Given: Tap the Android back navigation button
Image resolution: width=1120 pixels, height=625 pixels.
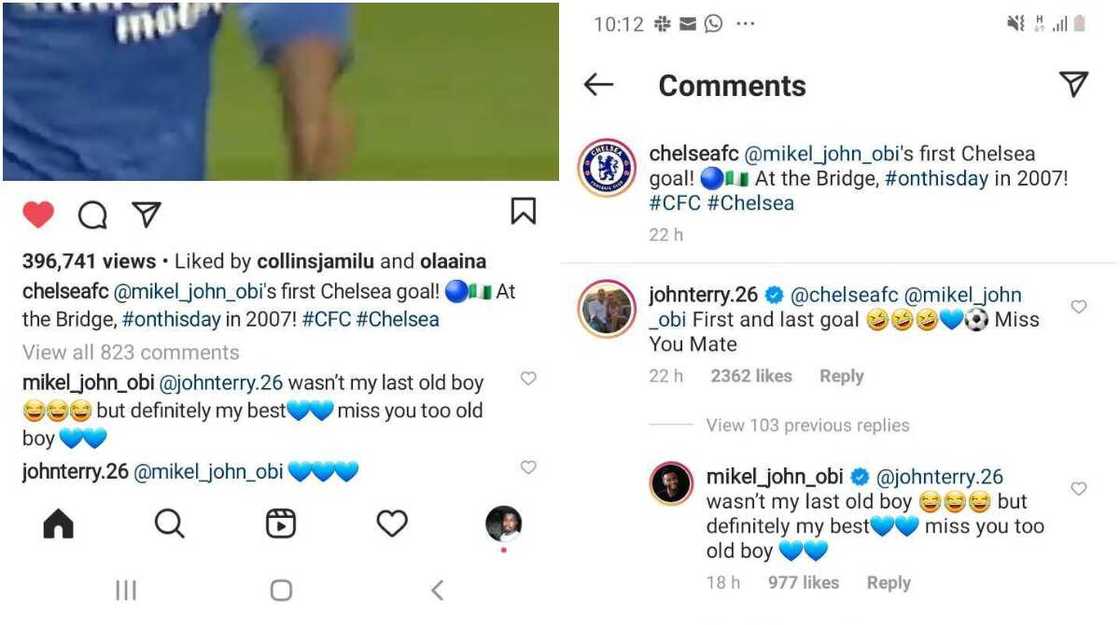Looking at the screenshot, I should point(437,590).
